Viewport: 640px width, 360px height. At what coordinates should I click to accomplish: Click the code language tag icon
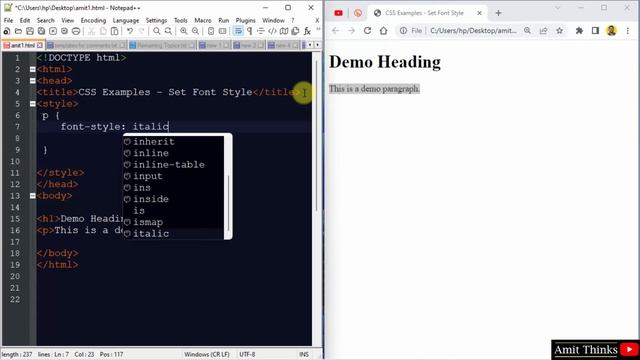272,31
